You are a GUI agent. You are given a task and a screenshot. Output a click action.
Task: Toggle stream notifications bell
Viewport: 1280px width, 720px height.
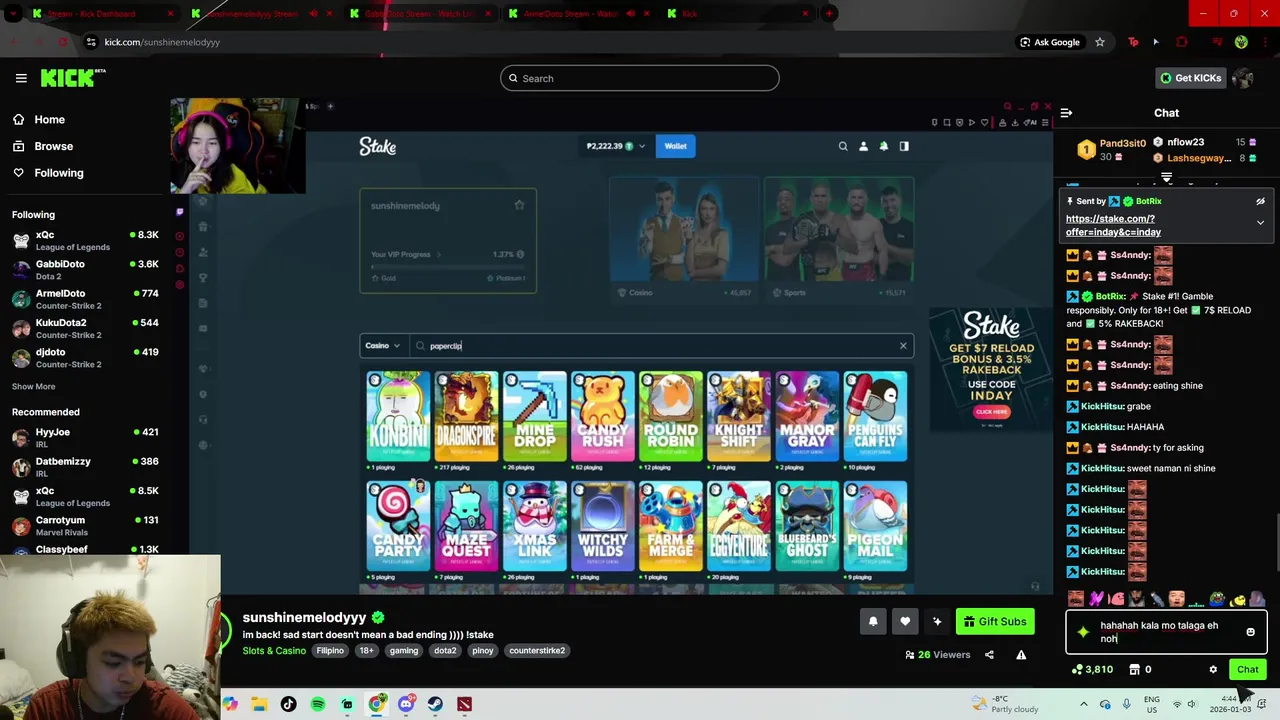coord(873,621)
